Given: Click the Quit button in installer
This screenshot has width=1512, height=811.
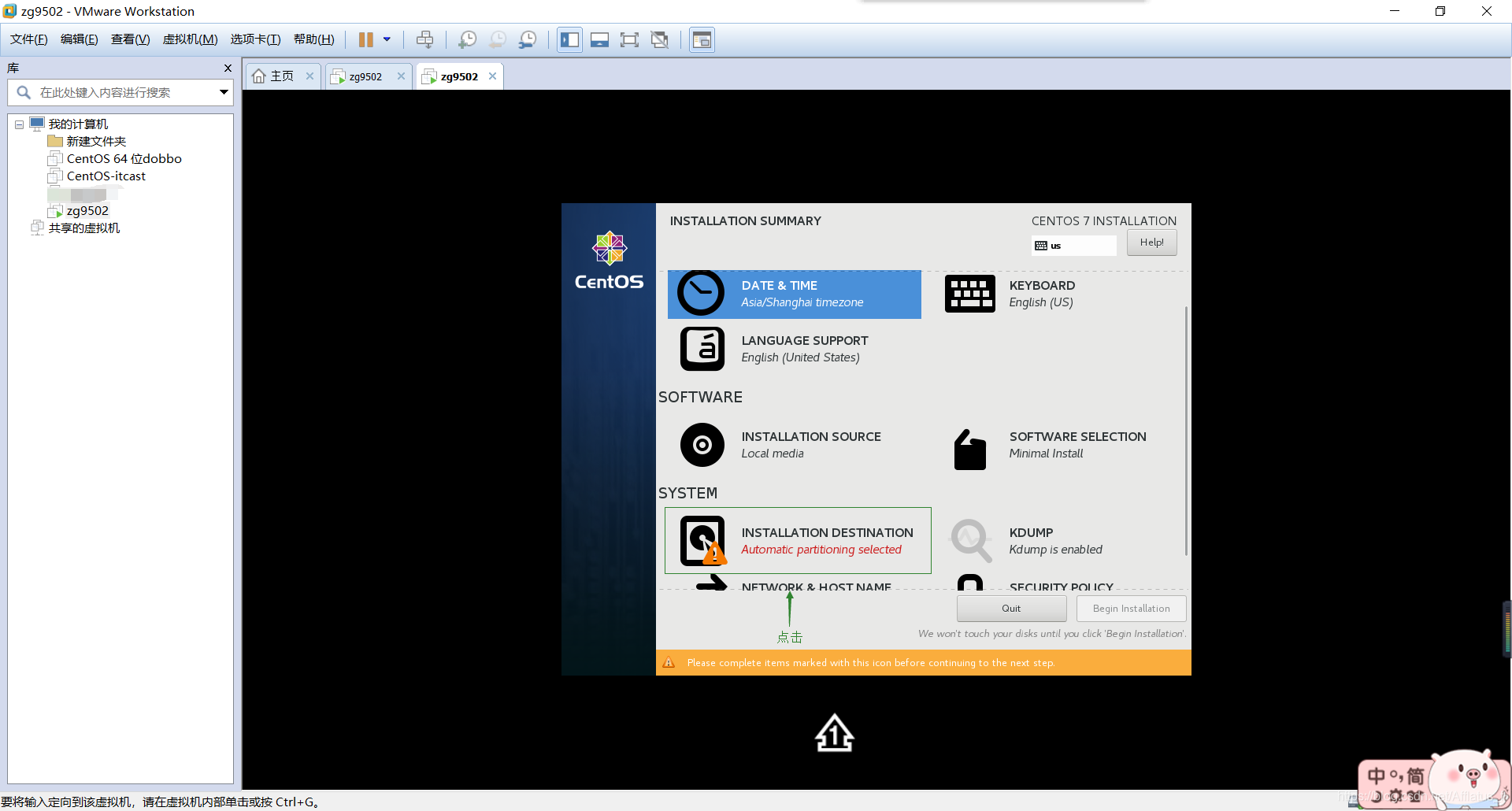Looking at the screenshot, I should pyautogui.click(x=1011, y=609).
